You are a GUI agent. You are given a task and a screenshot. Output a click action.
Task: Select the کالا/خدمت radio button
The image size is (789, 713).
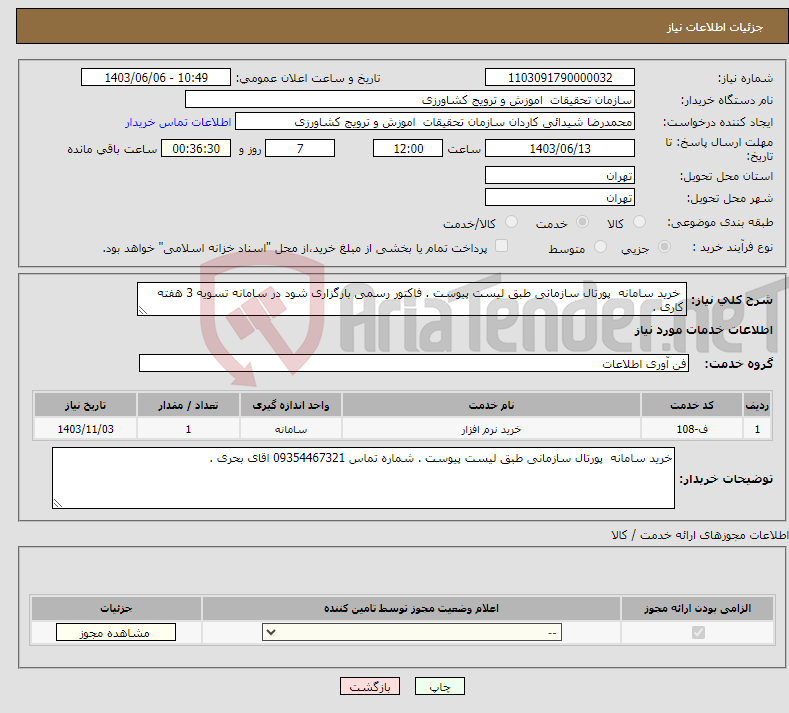(x=511, y=222)
